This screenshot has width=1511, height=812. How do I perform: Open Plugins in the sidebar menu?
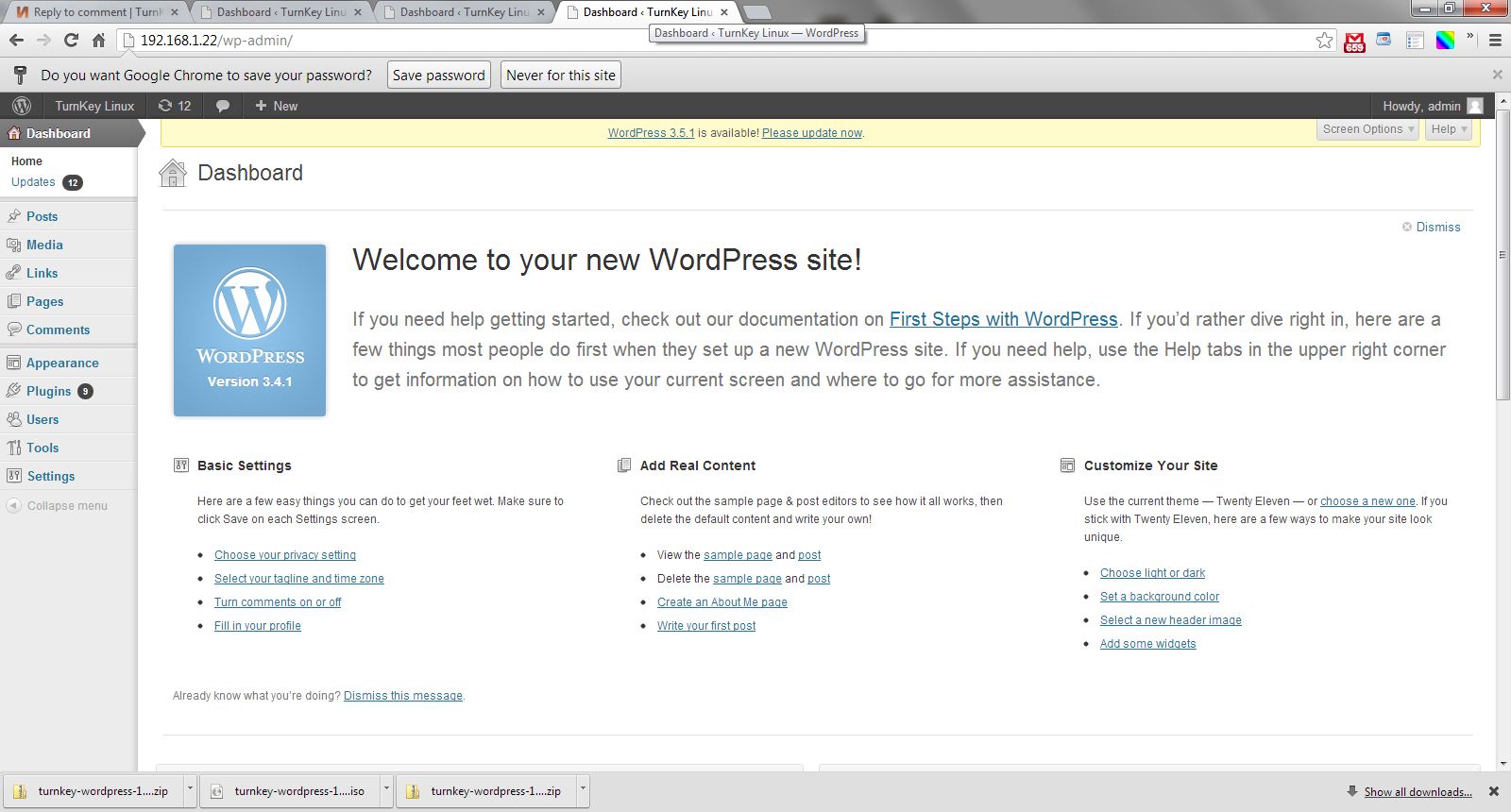click(48, 391)
